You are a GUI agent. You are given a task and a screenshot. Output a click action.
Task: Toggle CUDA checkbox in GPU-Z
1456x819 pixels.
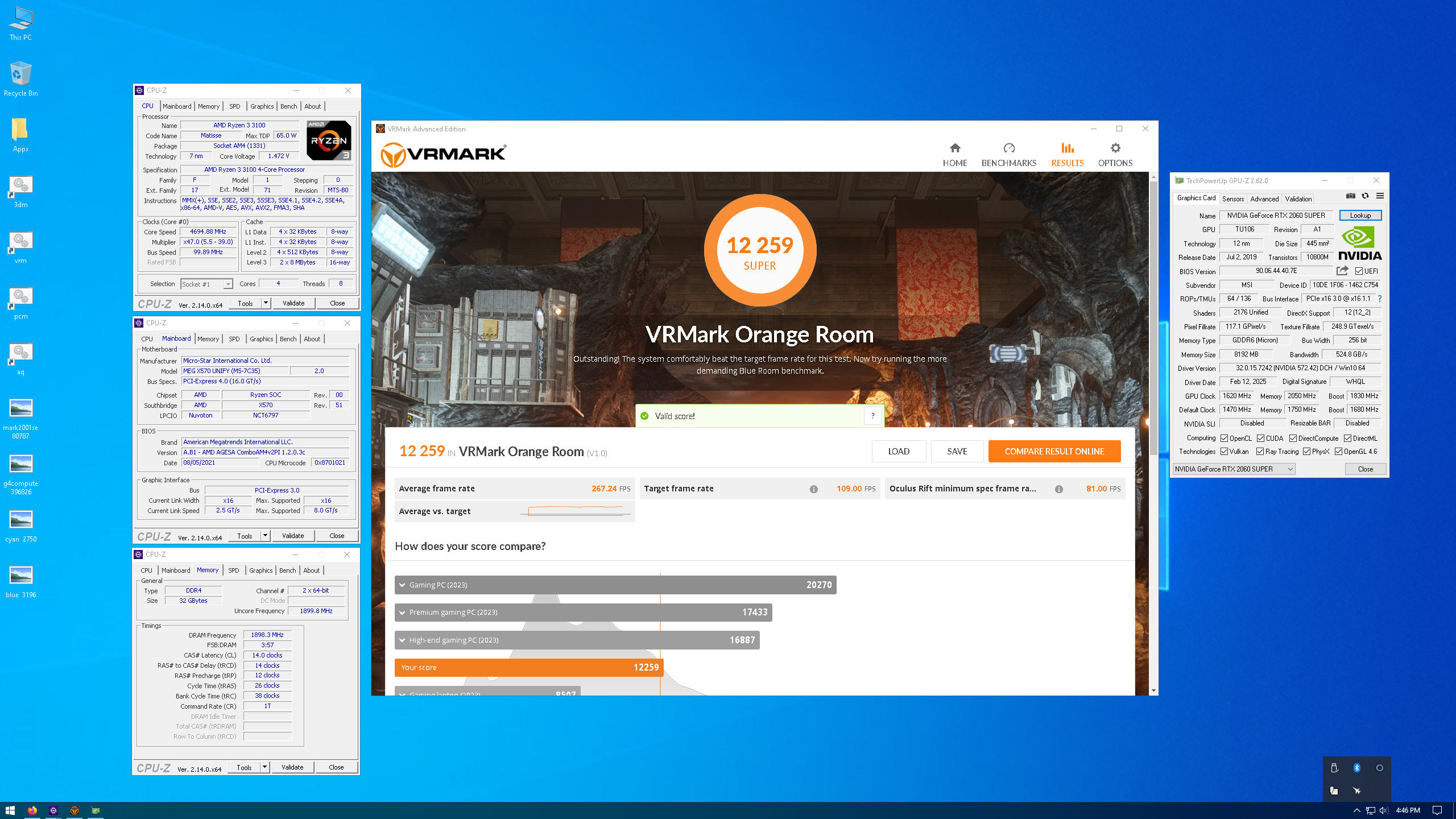pyautogui.click(x=1260, y=438)
